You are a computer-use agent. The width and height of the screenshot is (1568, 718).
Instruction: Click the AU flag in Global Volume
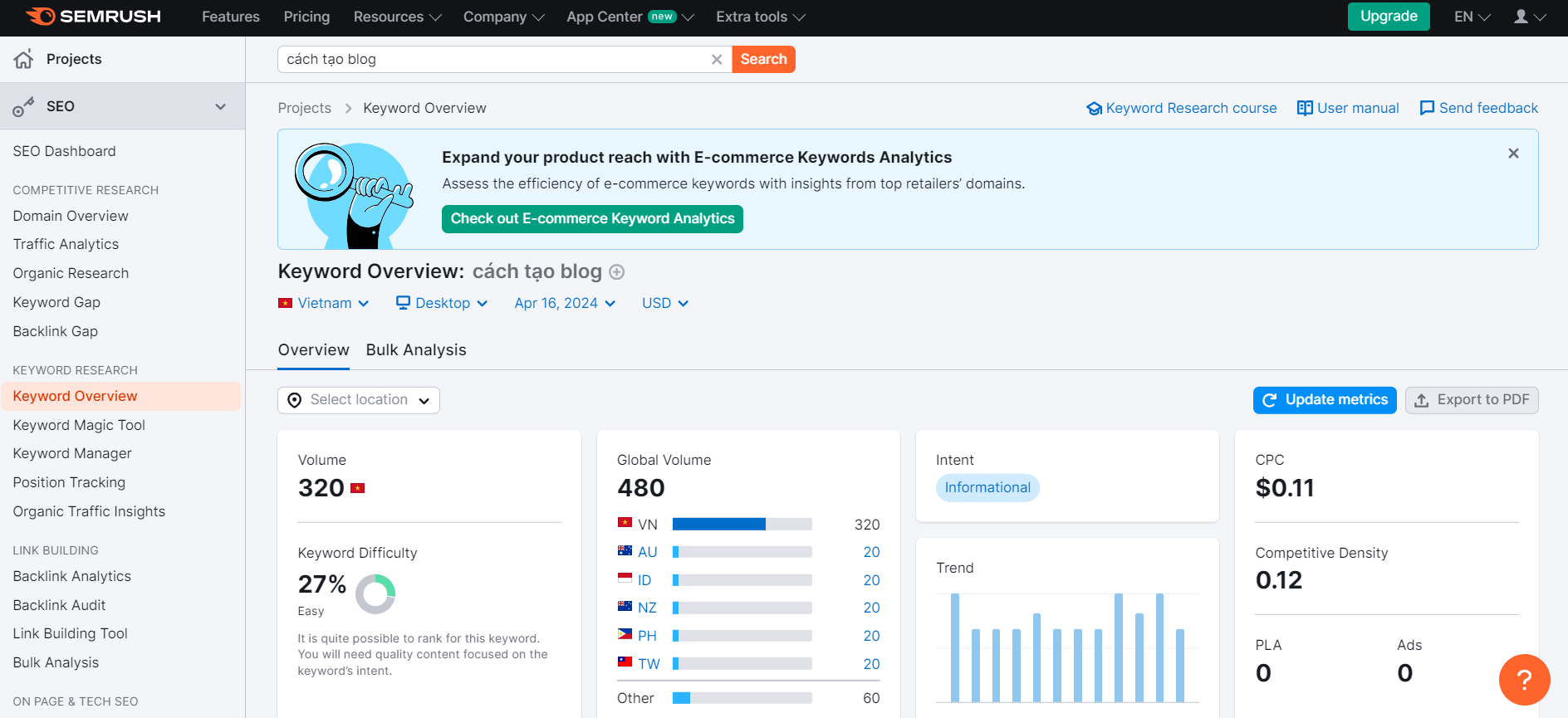[x=625, y=550]
